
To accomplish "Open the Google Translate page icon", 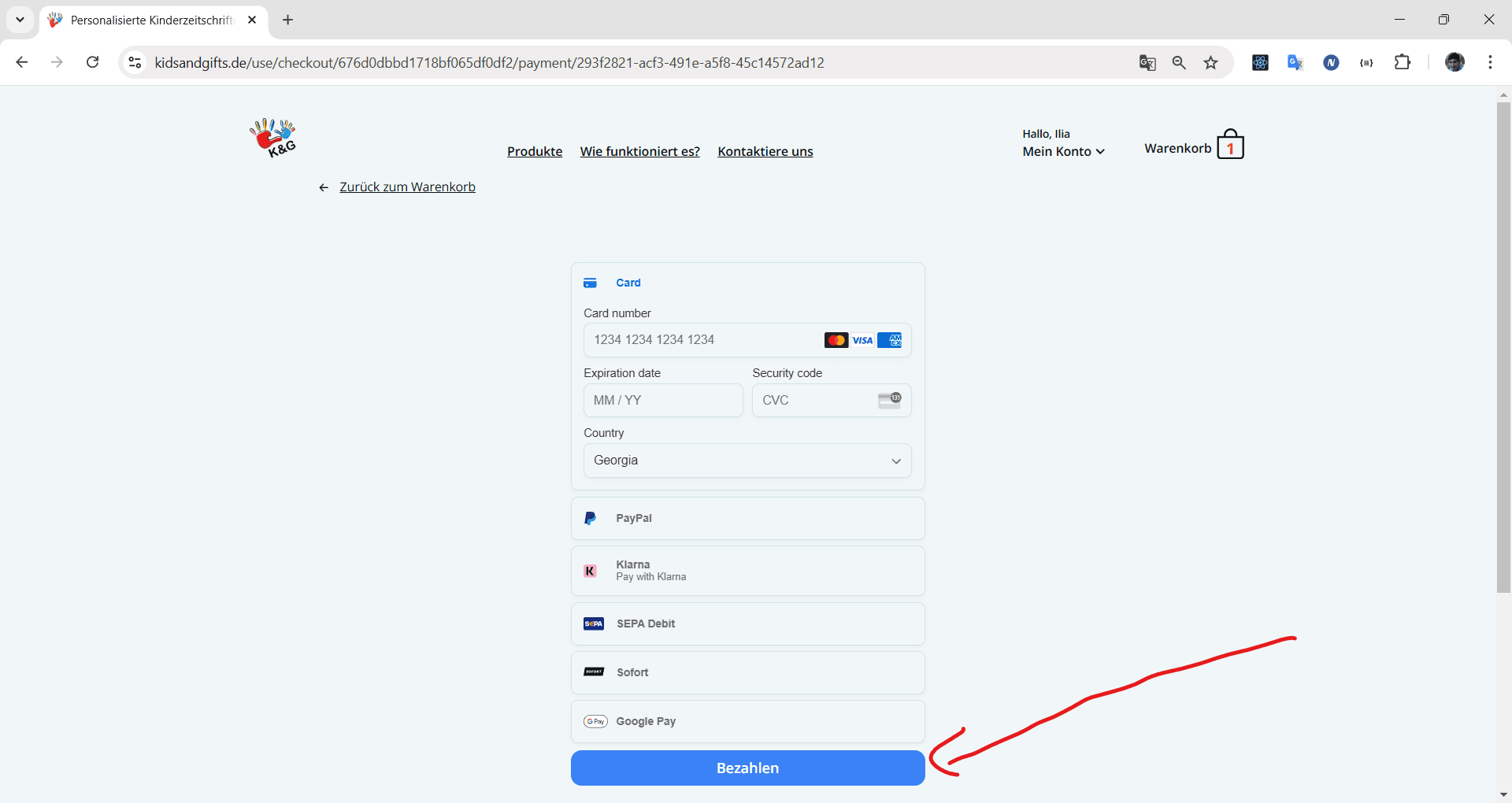I will coord(1147,63).
